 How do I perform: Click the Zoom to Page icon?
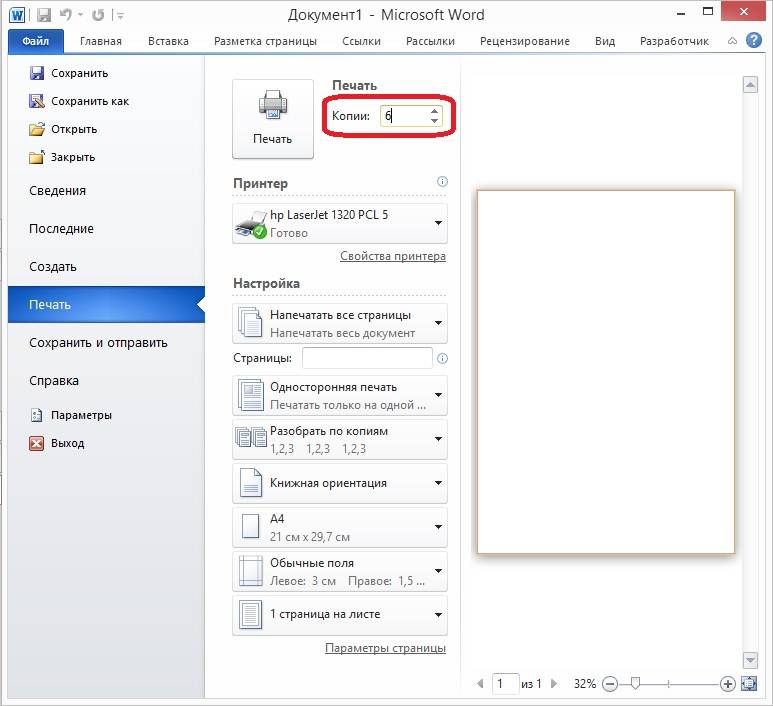coord(749,684)
